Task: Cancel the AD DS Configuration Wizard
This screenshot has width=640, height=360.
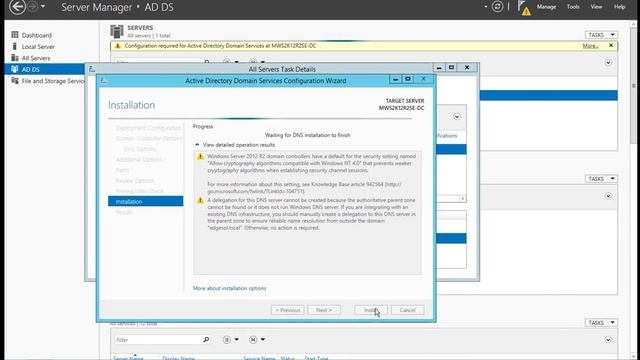Action: click(407, 310)
